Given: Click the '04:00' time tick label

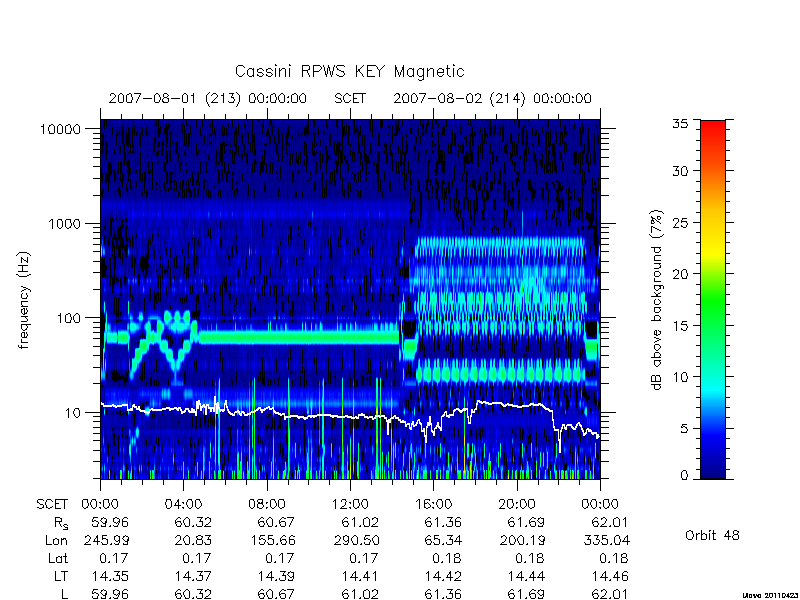Looking at the screenshot, I should (x=183, y=505).
